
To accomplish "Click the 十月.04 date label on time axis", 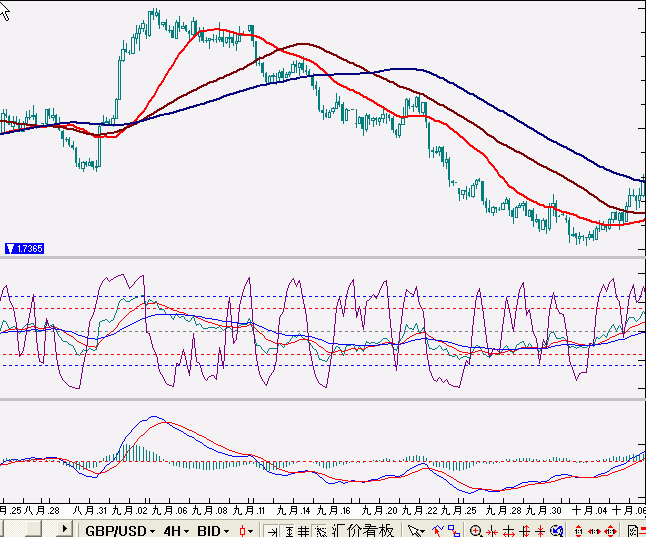I will point(590,510).
